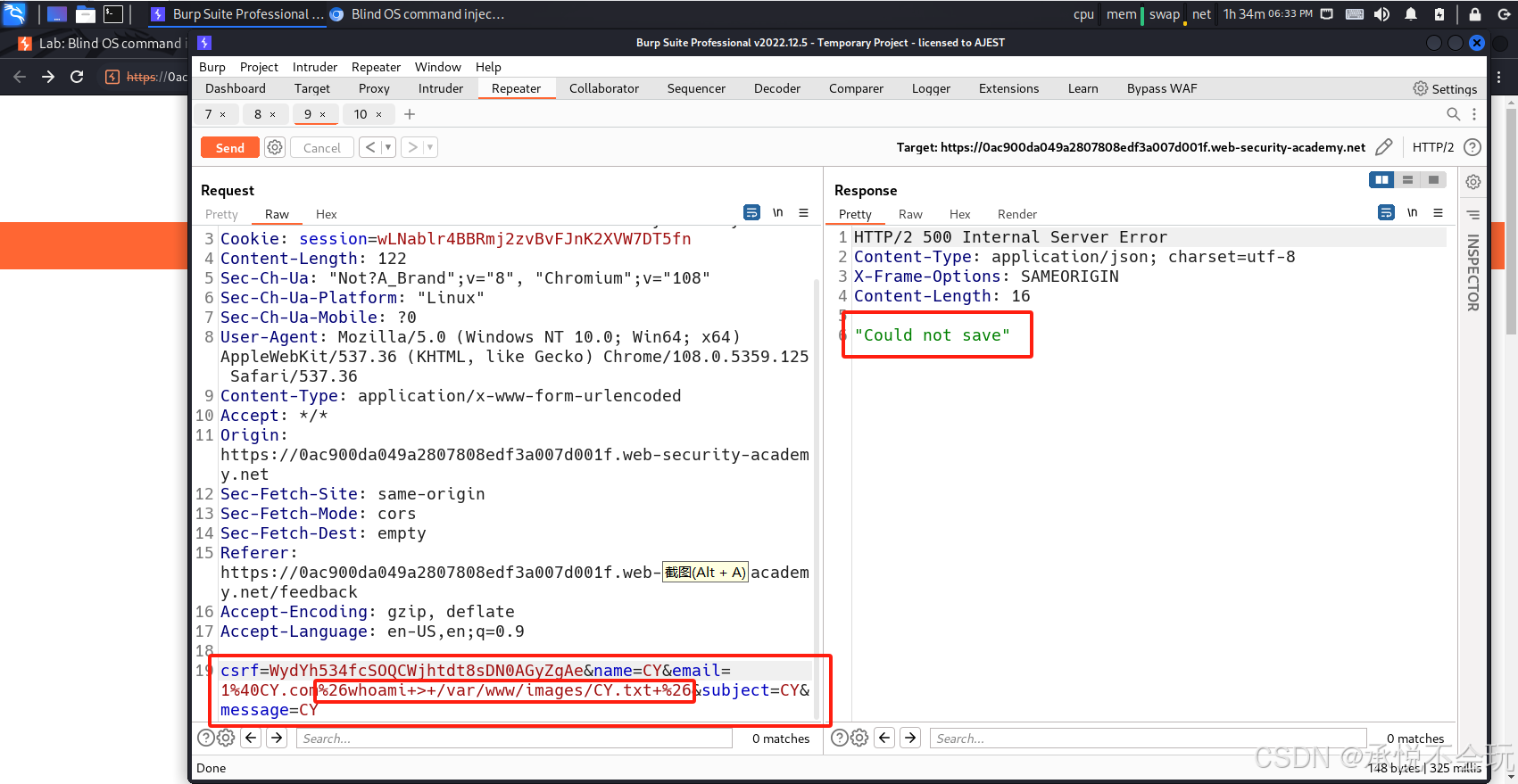Select top-bottom request/response layout
This screenshot has height=784, width=1518.
[x=1407, y=180]
